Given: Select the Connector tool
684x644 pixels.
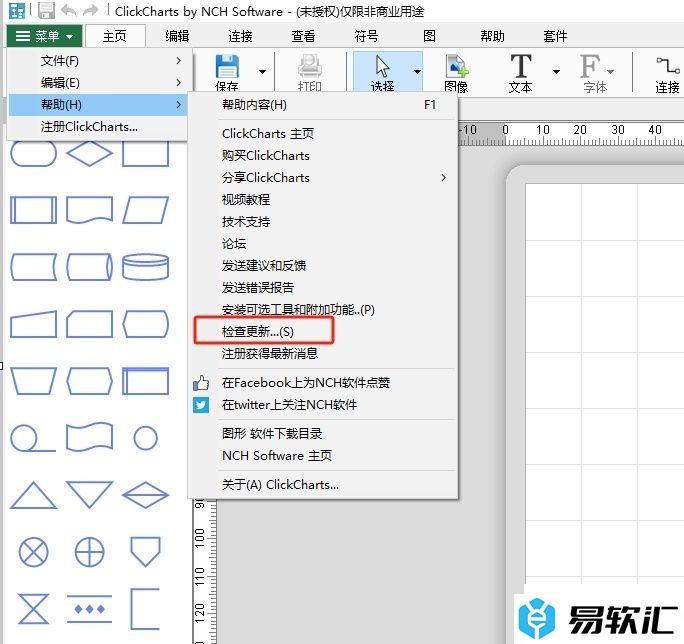Looking at the screenshot, I should pyautogui.click(x=667, y=73).
